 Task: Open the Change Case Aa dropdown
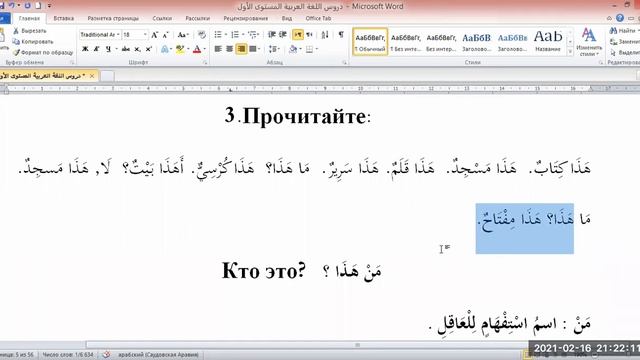tap(183, 35)
